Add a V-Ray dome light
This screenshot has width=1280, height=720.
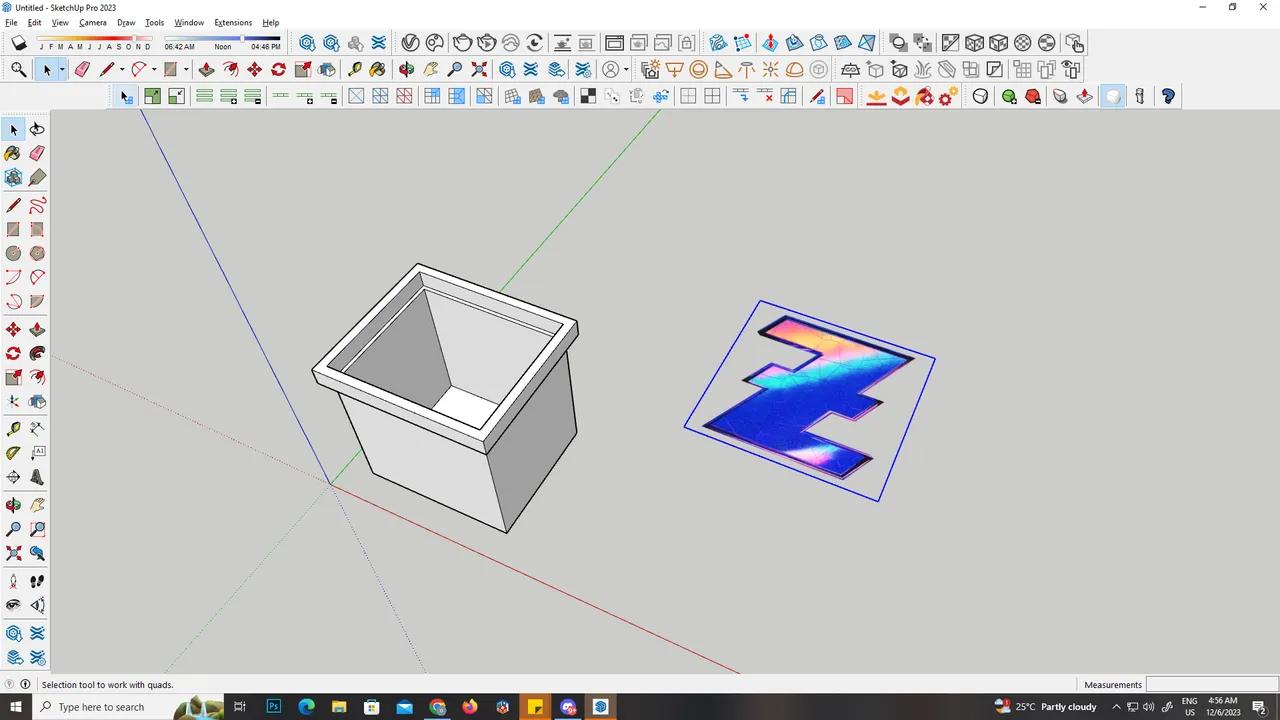795,69
